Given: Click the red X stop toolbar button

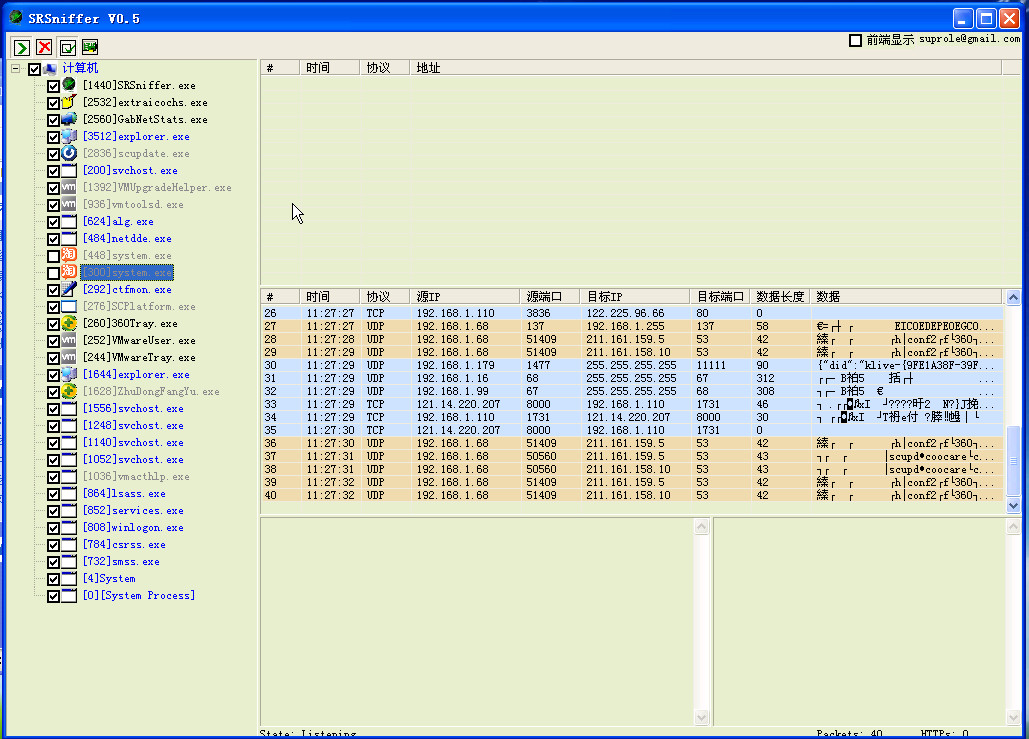Looking at the screenshot, I should tap(44, 47).
